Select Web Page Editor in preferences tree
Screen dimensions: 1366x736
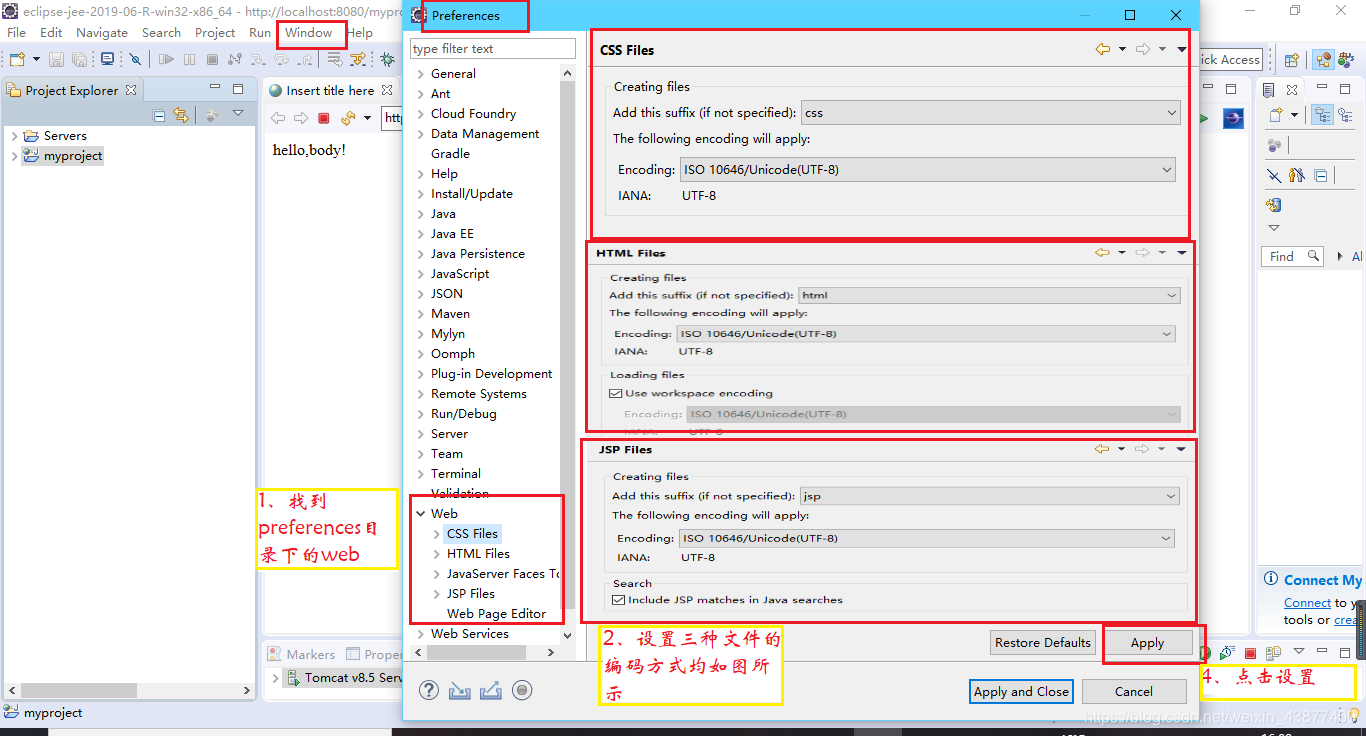496,614
